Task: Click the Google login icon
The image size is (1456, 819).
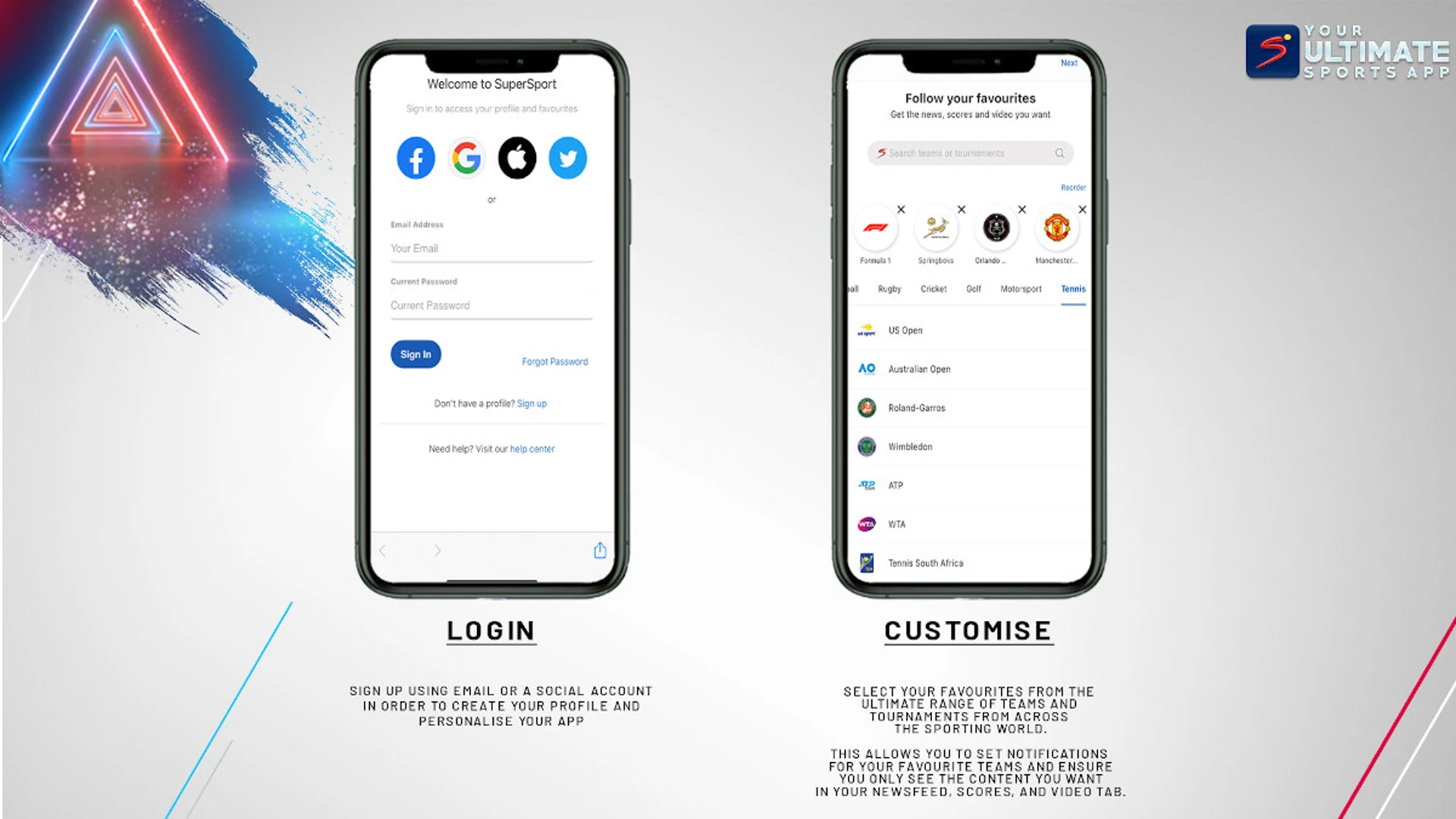Action: click(465, 157)
